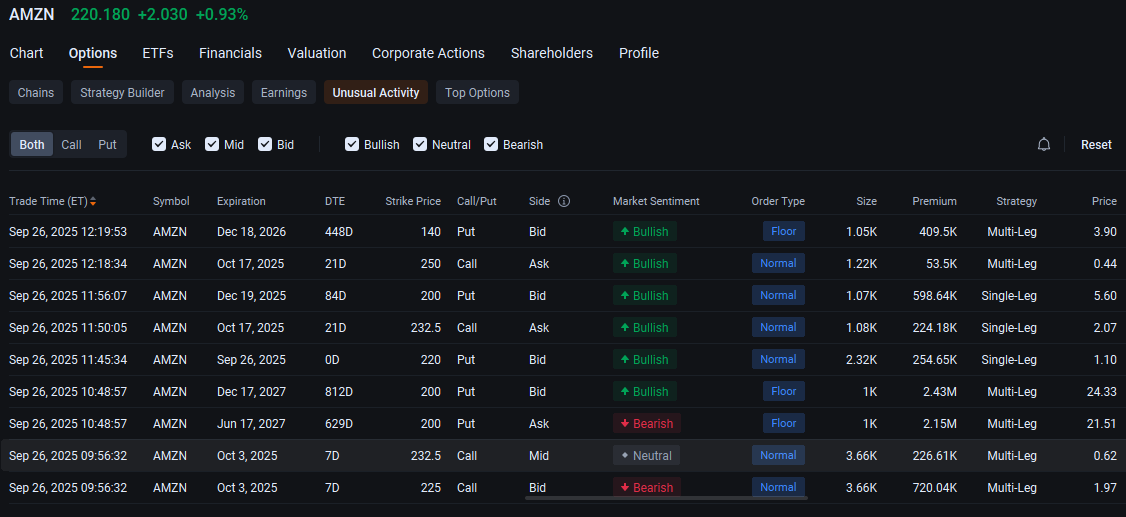
Task: Click the 2.43M premium value
Action: 940,391
